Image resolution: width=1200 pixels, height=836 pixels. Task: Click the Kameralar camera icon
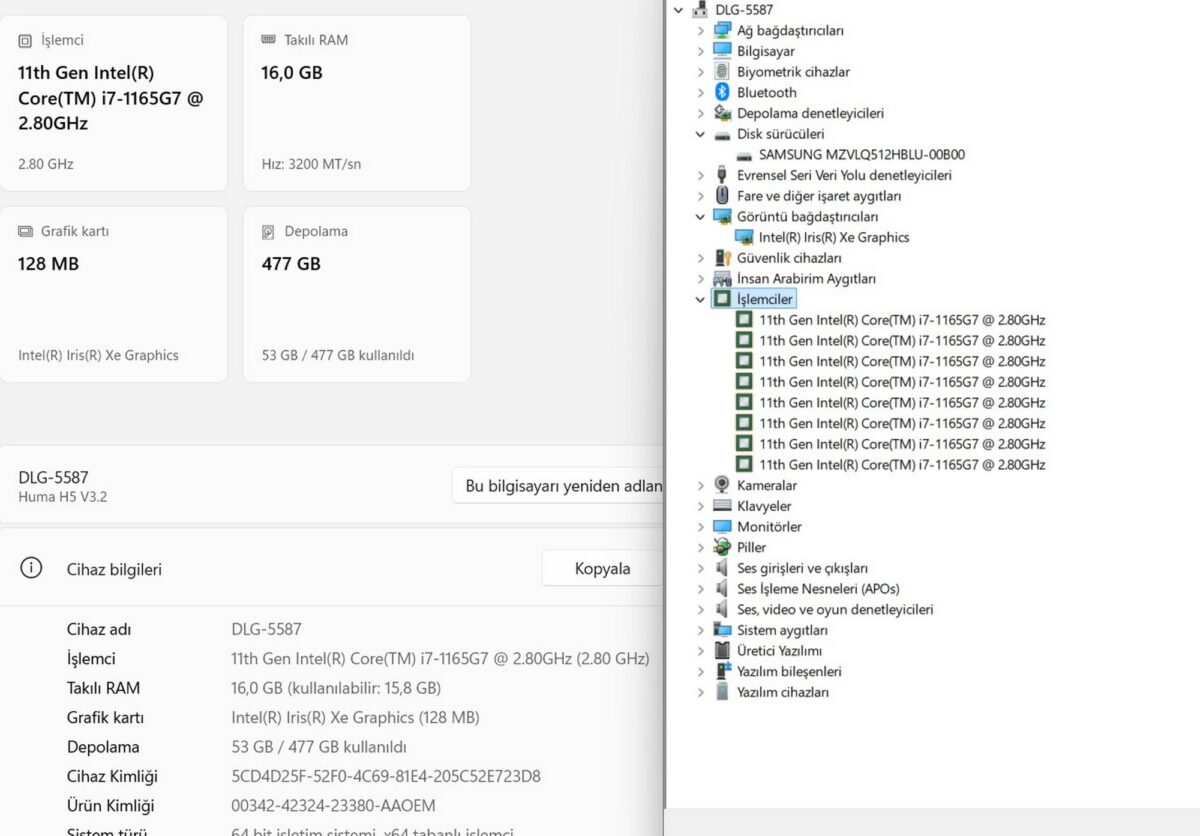coord(722,485)
